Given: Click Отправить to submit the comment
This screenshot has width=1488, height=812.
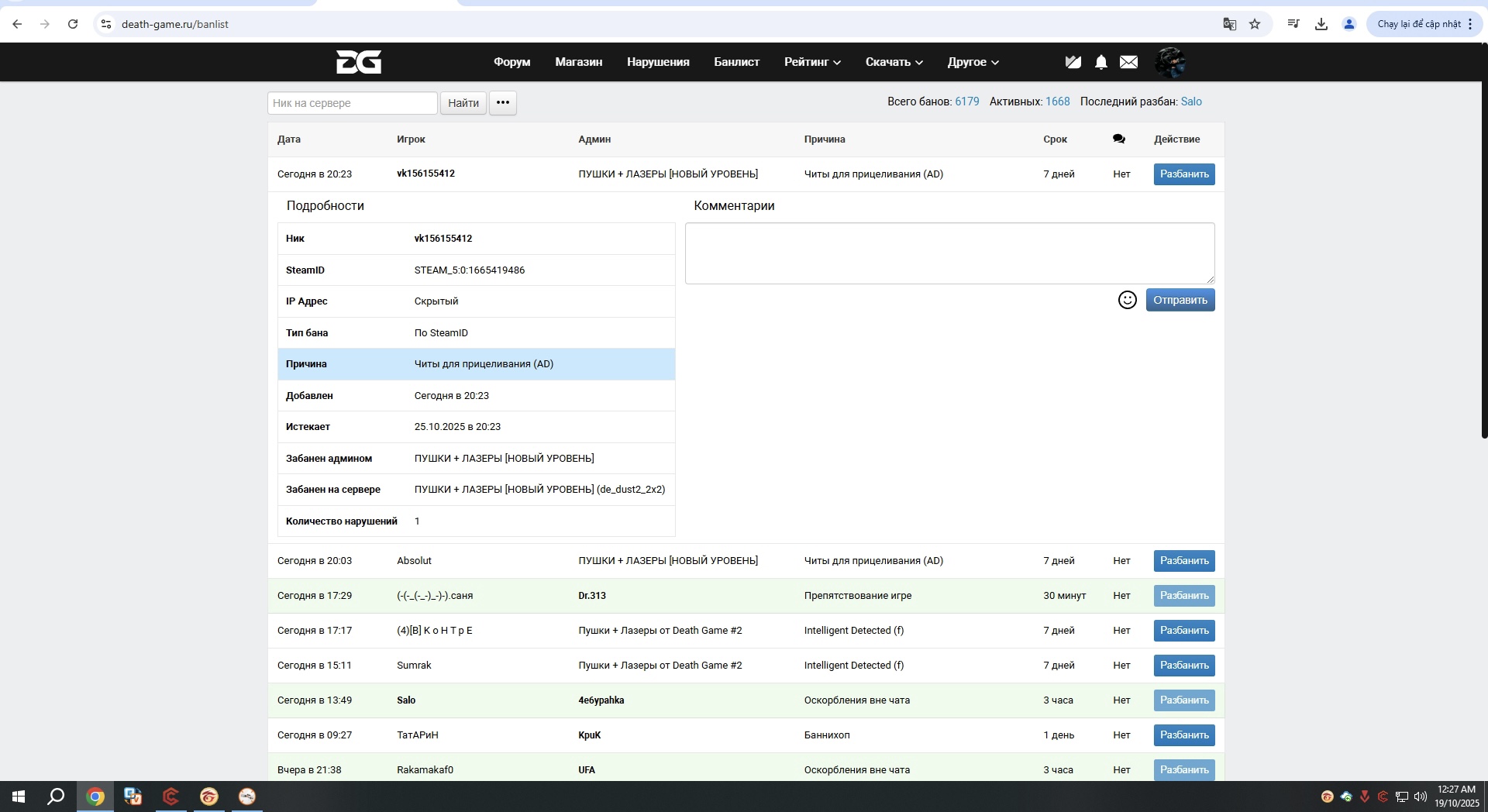Looking at the screenshot, I should tap(1180, 300).
